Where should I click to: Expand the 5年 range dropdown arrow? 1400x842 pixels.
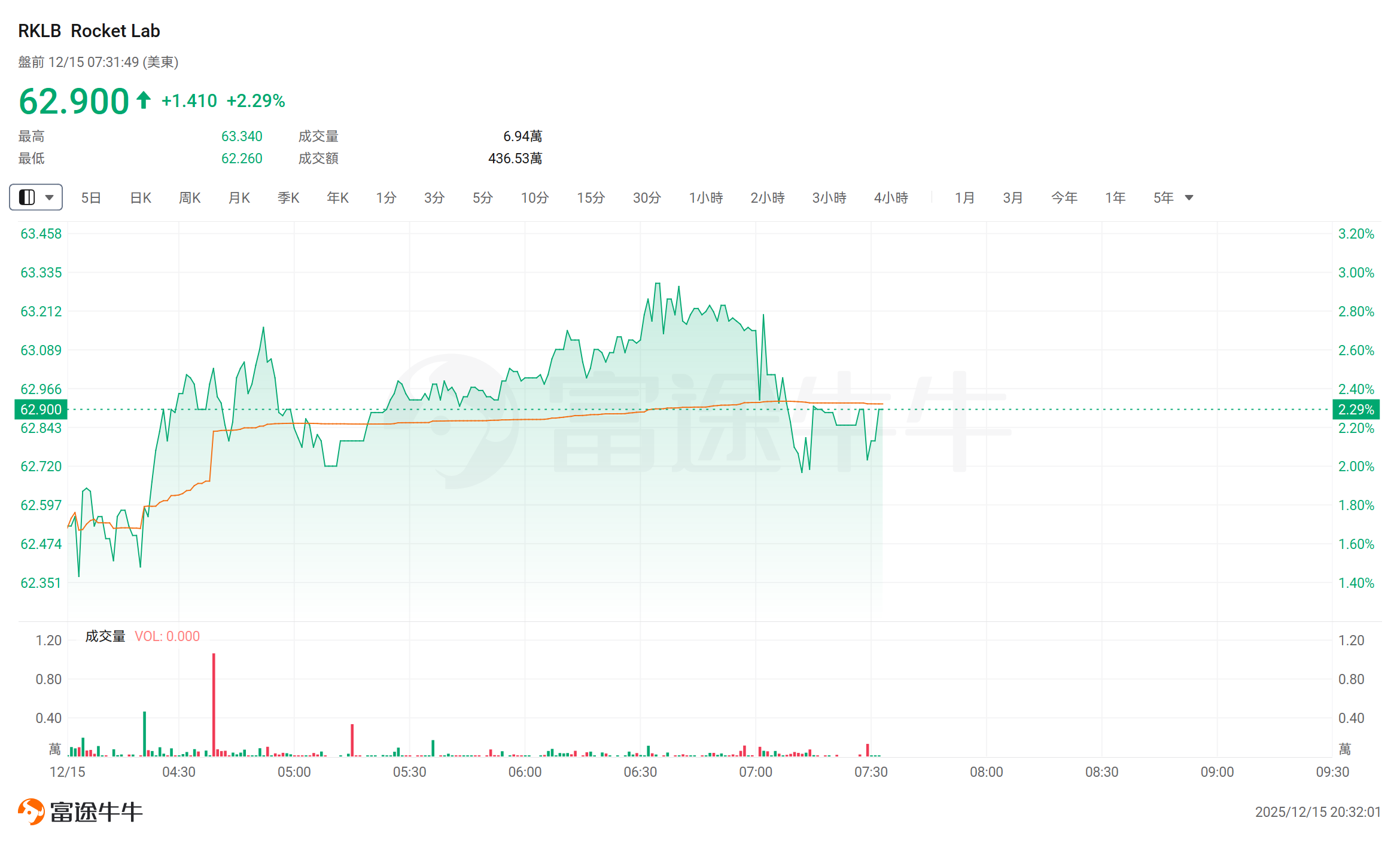tap(1189, 197)
